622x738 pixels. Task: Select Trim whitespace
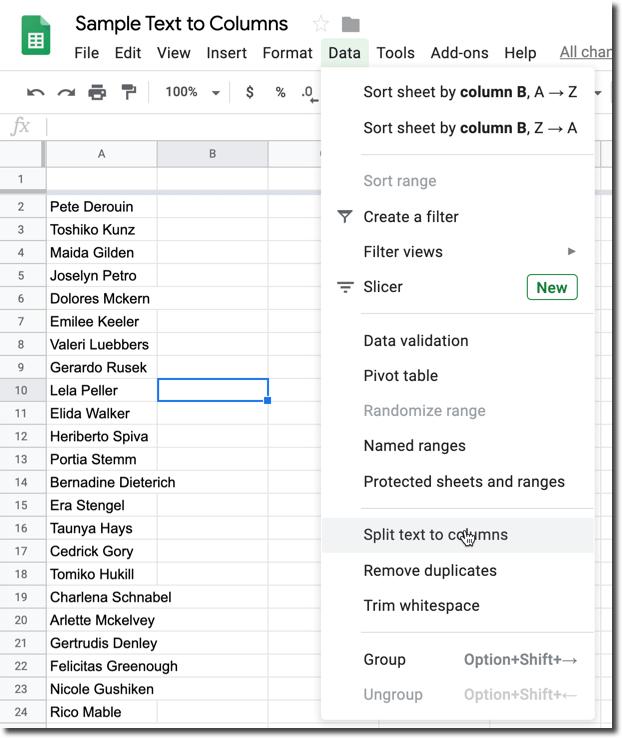[457, 605]
